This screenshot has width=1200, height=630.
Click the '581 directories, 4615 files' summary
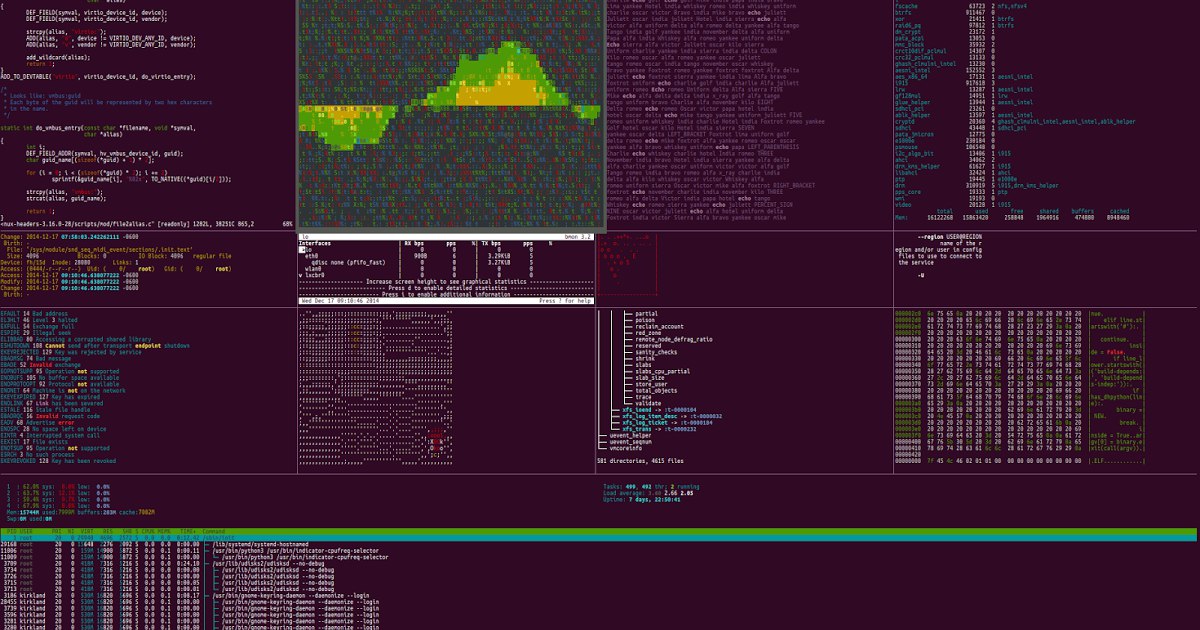(640, 461)
